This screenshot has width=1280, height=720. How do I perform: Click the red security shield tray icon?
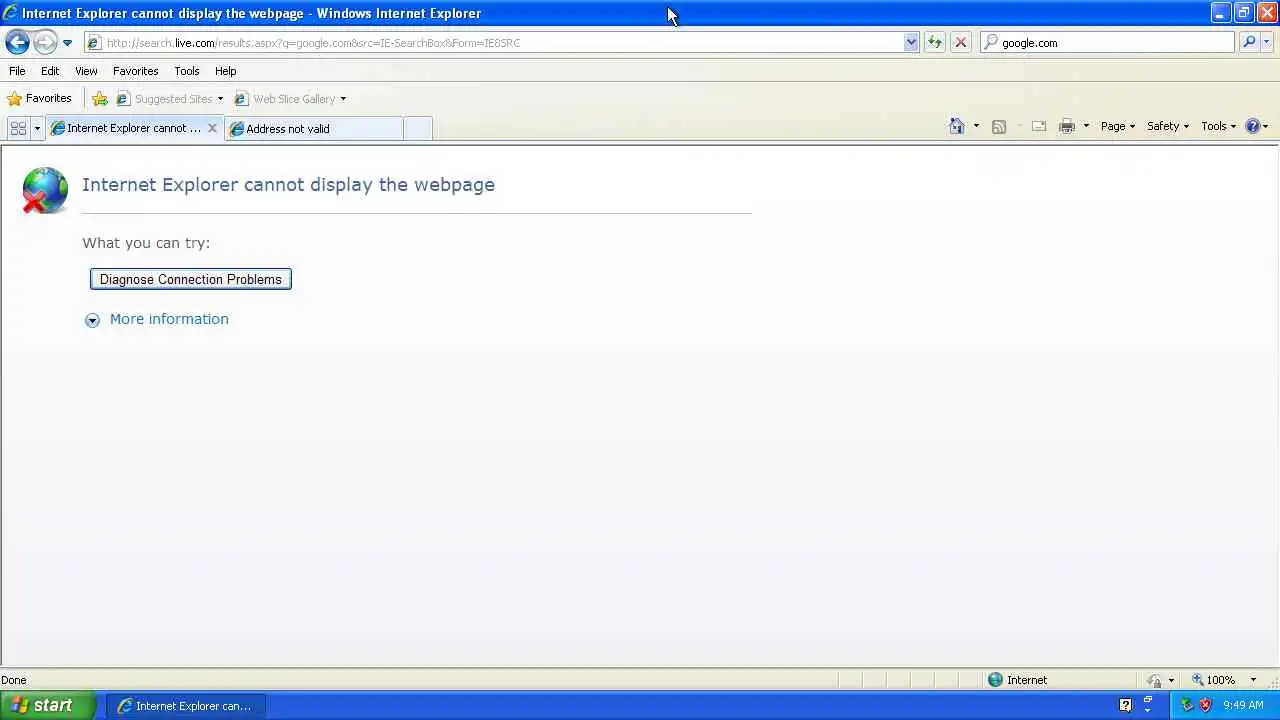coord(1205,705)
